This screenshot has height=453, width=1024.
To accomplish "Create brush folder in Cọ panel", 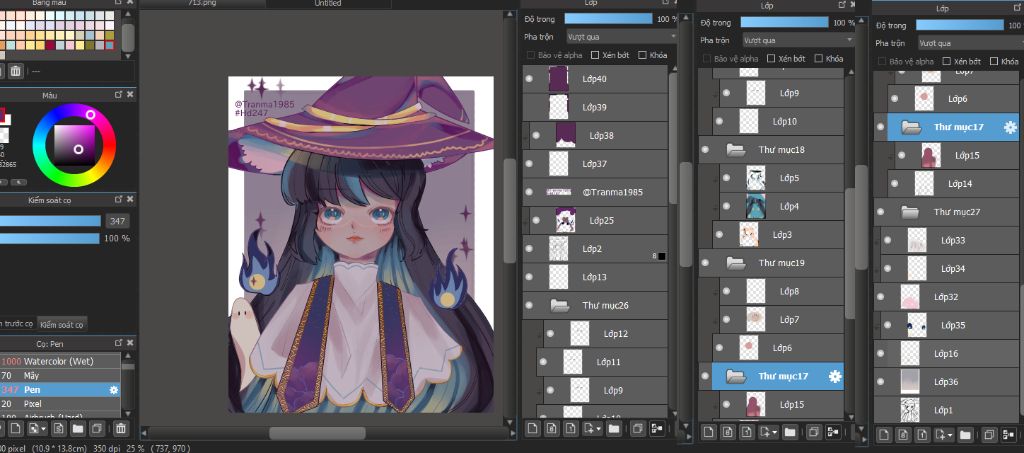I will [78, 429].
